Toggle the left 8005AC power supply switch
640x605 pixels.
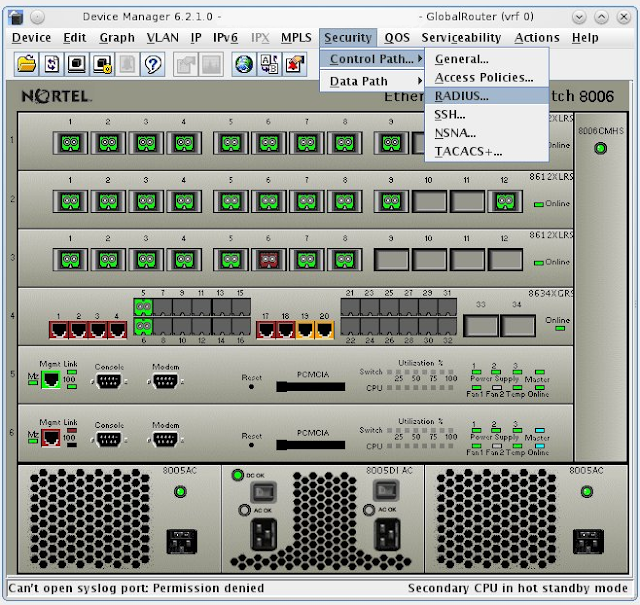182,541
